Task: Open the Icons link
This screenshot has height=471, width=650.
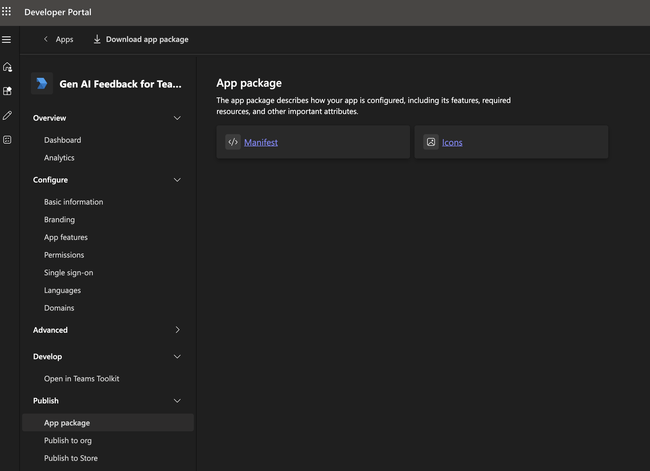Action: pyautogui.click(x=452, y=143)
